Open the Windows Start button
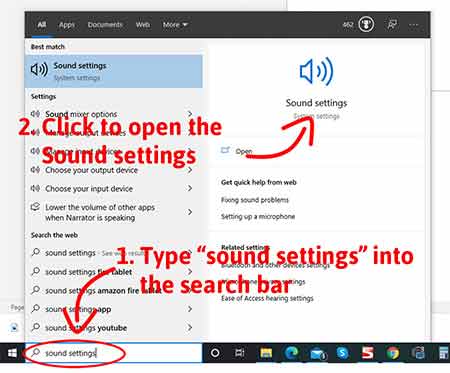 12,353
